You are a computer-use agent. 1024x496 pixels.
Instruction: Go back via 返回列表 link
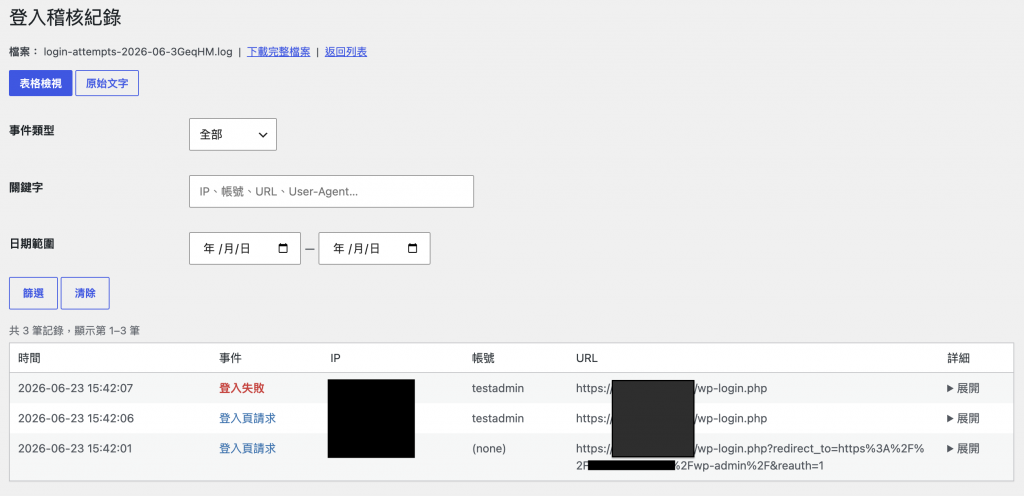click(x=345, y=52)
